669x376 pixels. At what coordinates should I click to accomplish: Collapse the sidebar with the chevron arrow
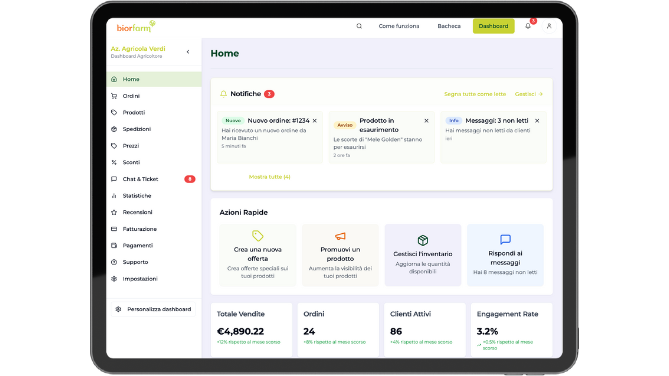pyautogui.click(x=188, y=52)
